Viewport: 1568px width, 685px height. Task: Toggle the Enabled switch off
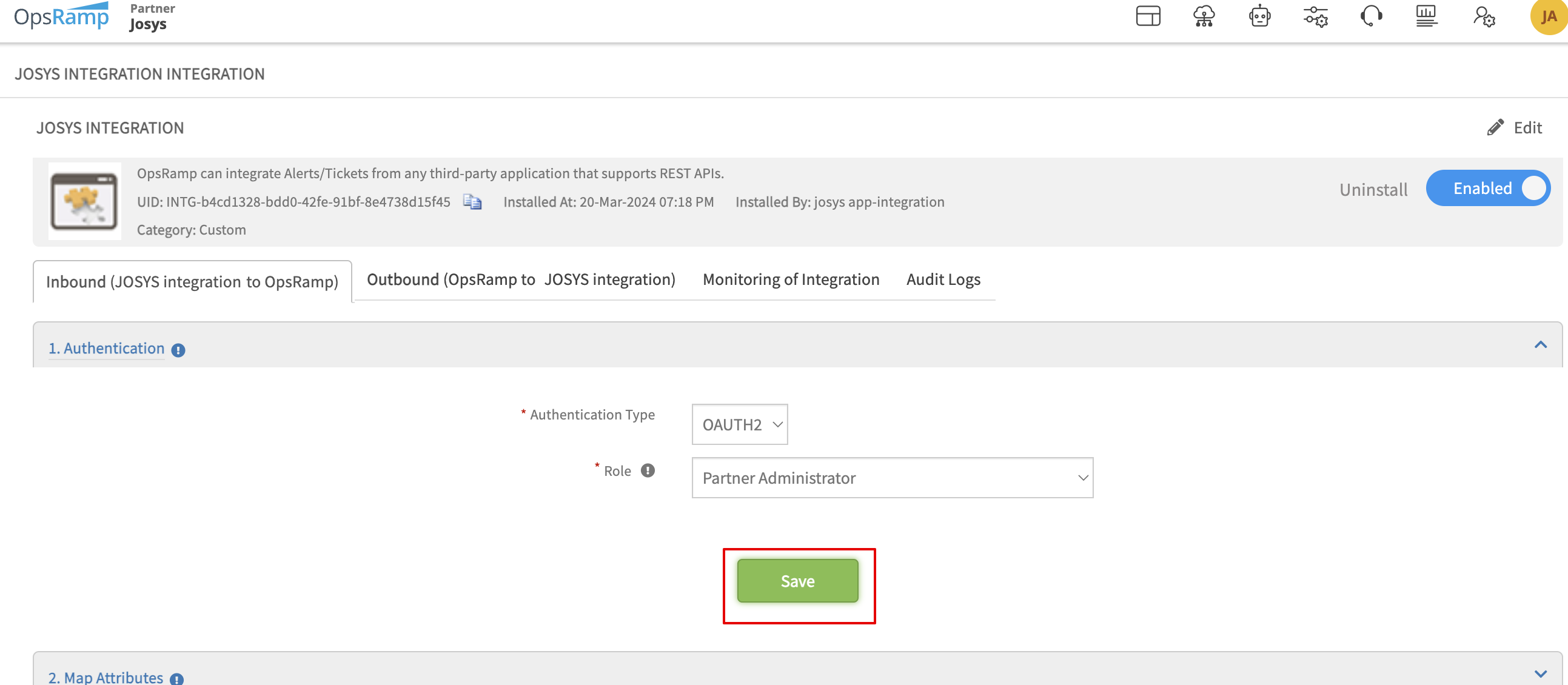(1487, 189)
